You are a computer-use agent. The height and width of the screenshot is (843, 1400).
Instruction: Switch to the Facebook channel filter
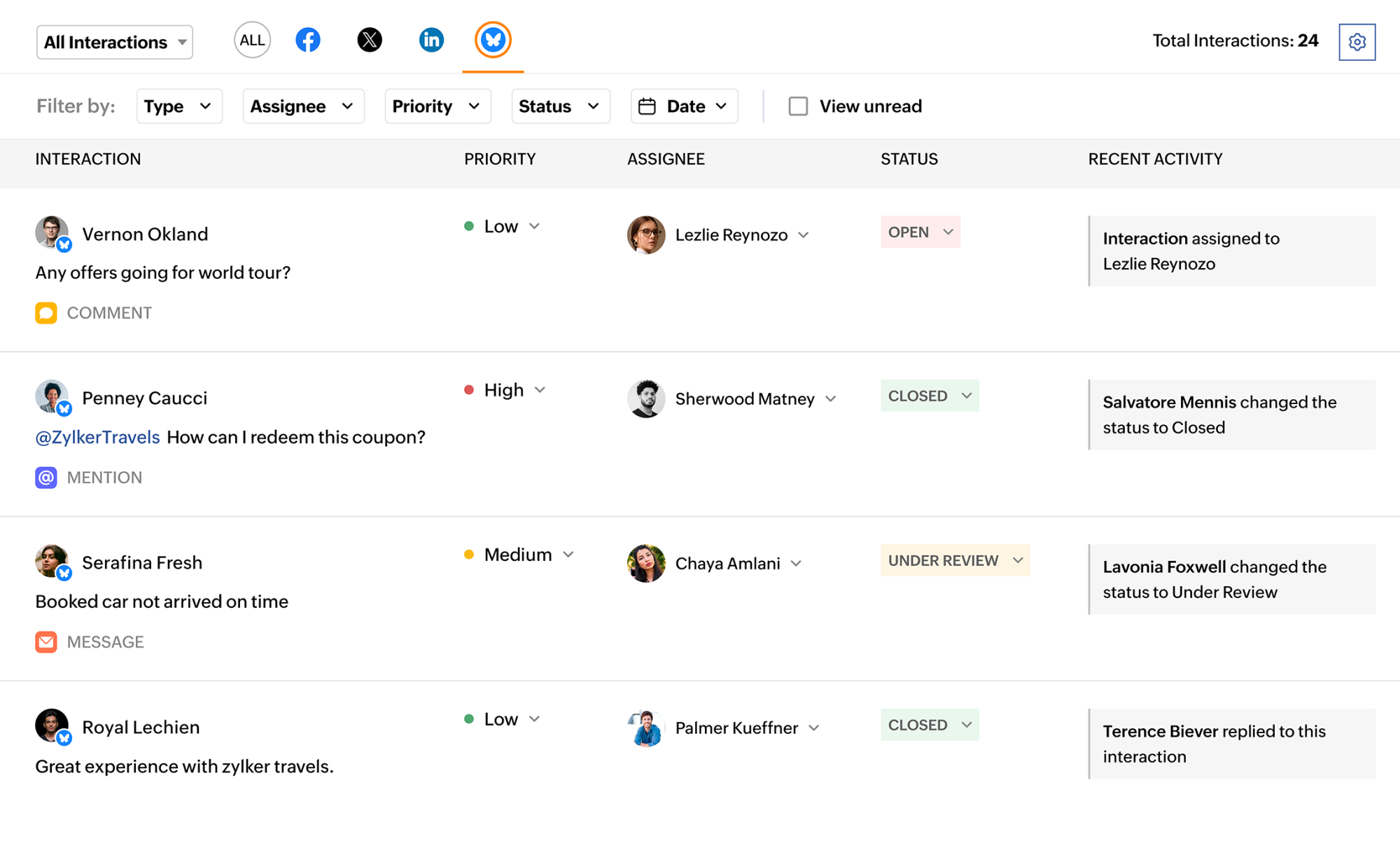point(308,40)
